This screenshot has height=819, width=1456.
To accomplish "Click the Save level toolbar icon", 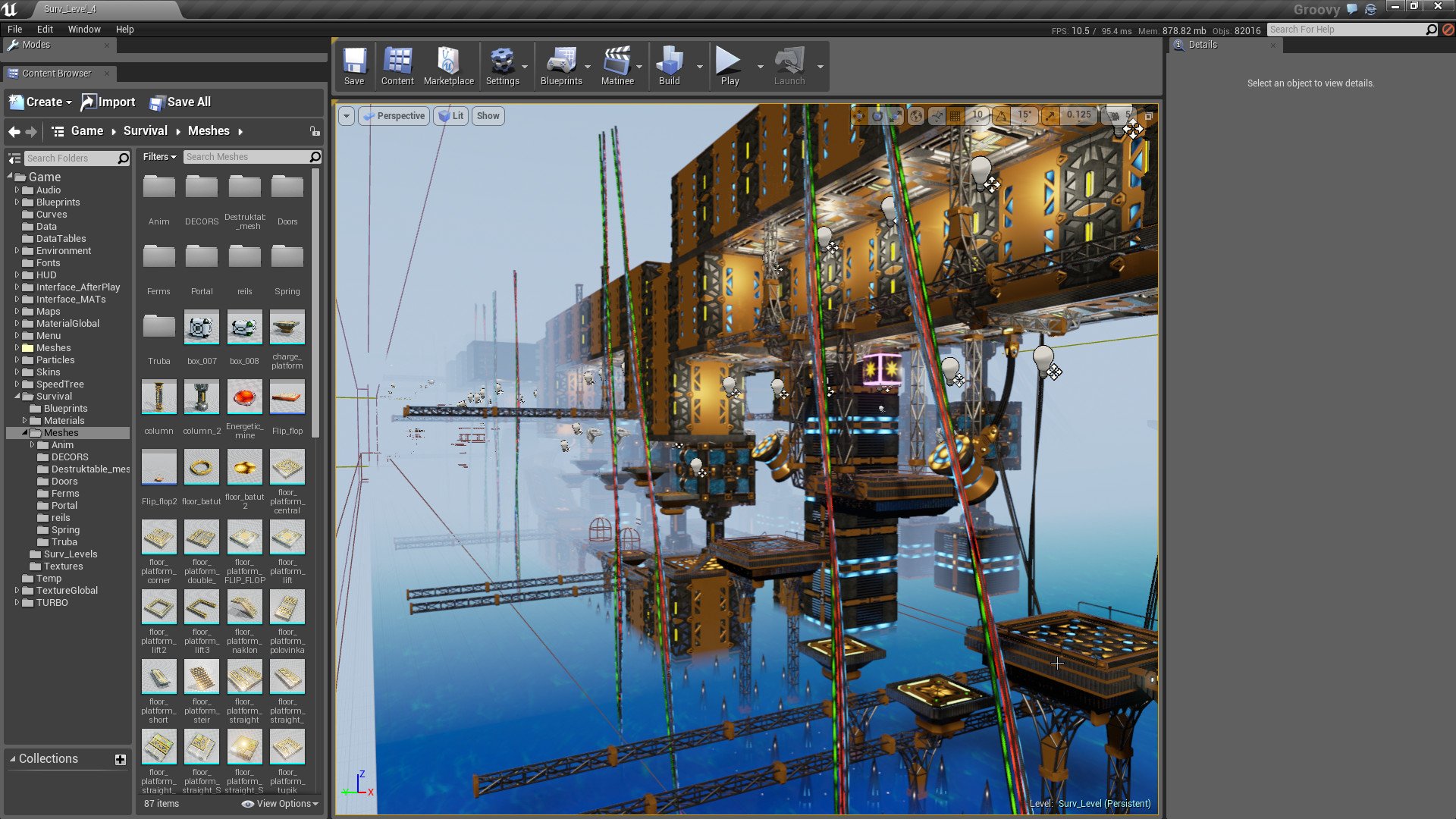I will pyautogui.click(x=354, y=66).
